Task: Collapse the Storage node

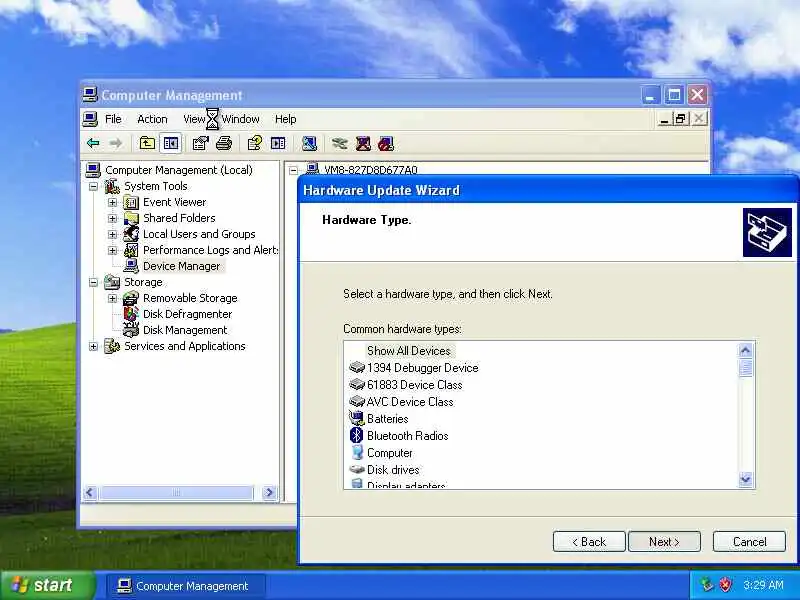Action: [x=93, y=282]
